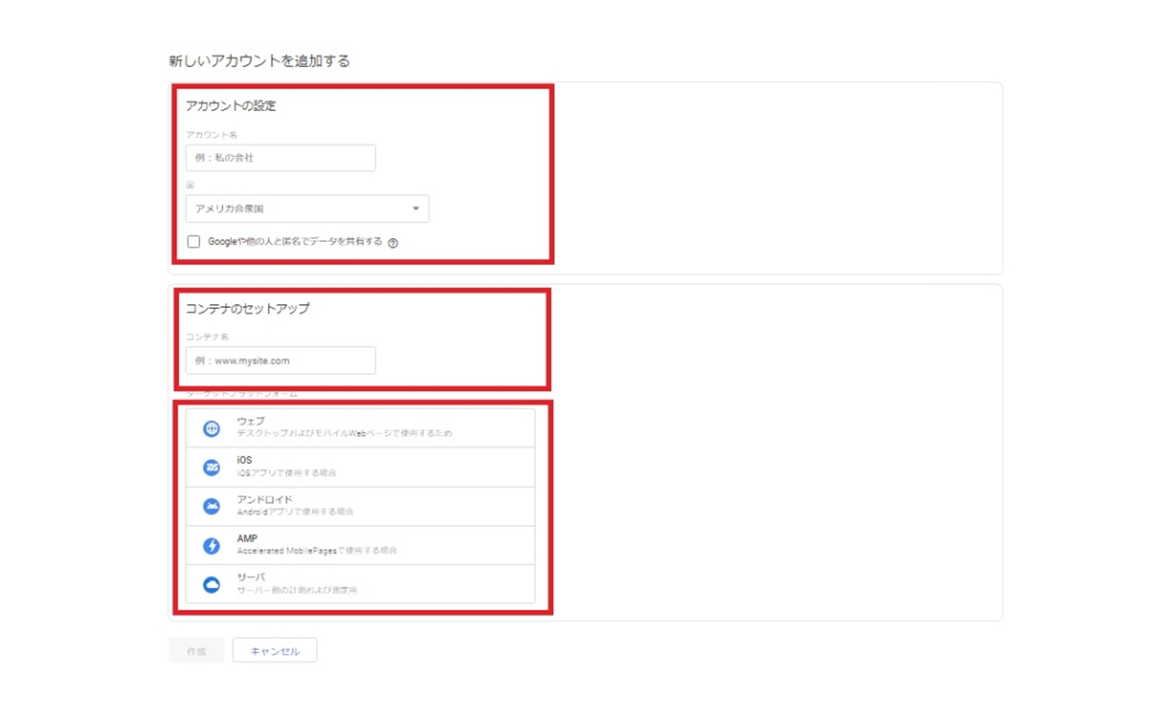Click the Android platform icon

[211, 506]
